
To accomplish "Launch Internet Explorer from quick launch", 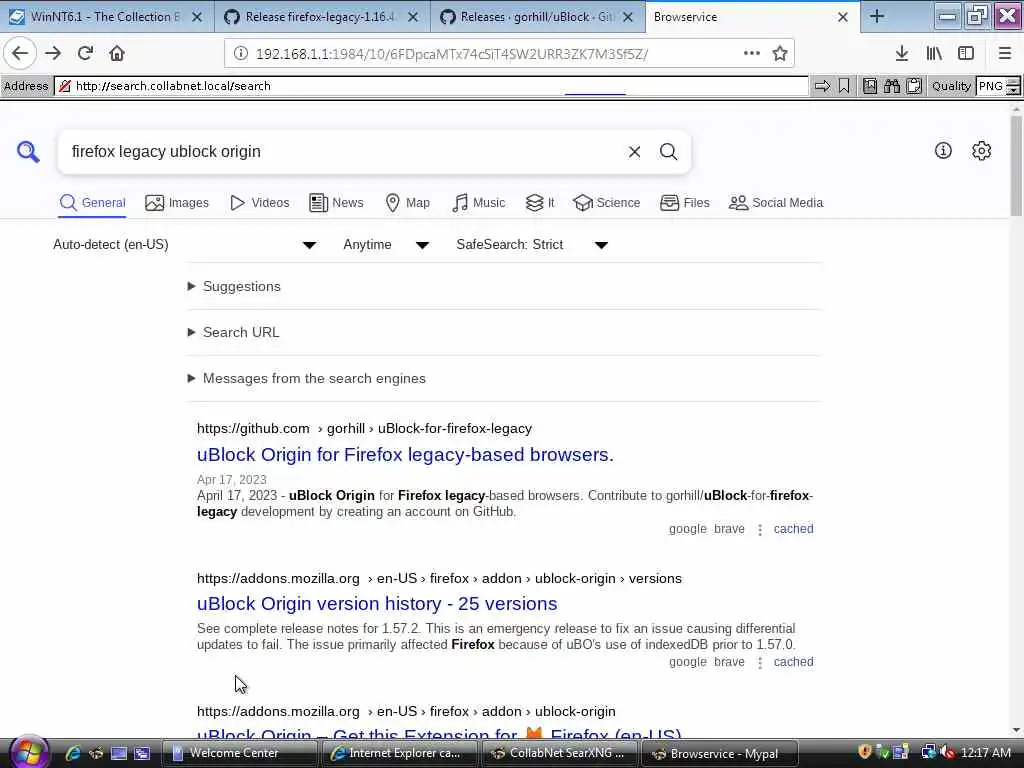I will tap(72, 753).
